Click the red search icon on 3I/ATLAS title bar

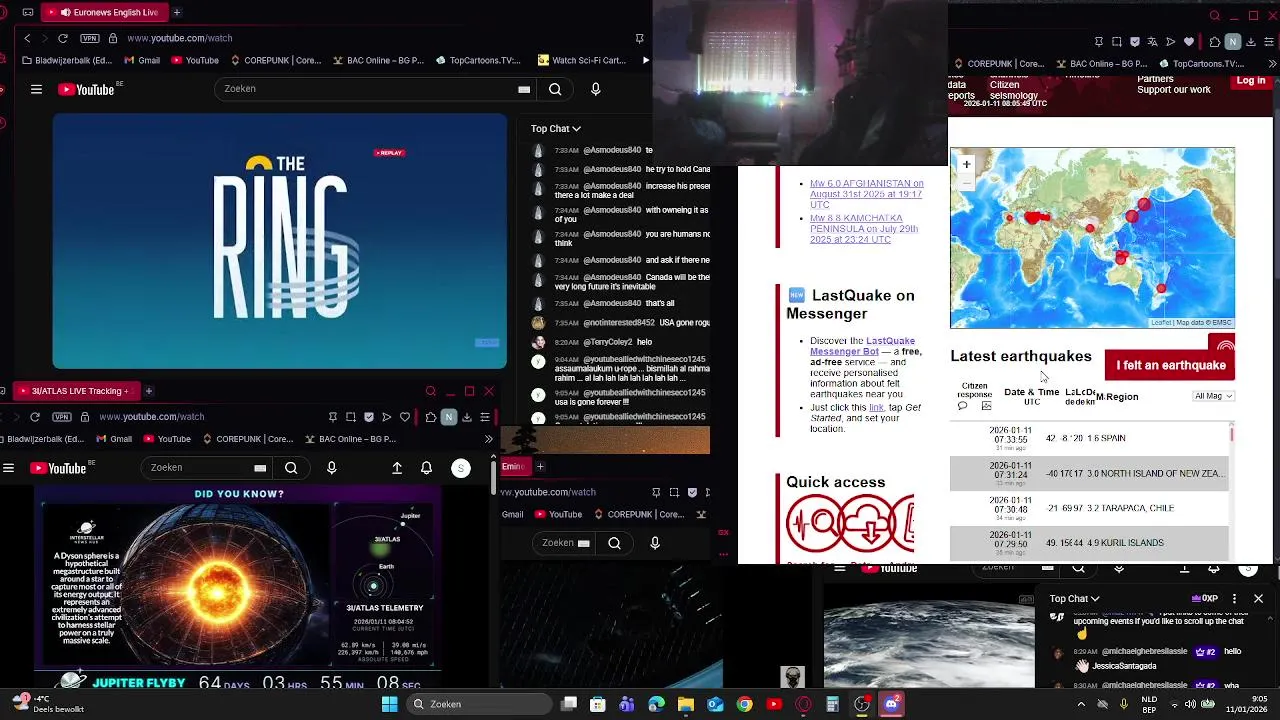click(431, 391)
